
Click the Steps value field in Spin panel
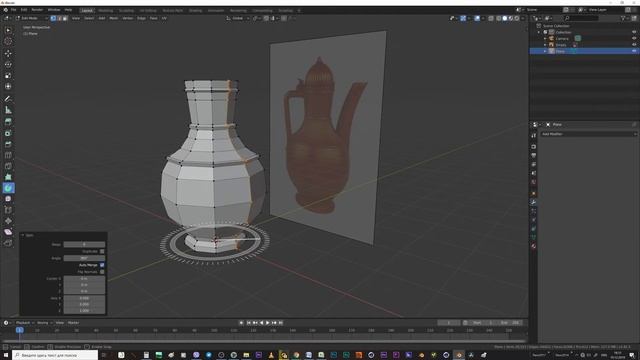tap(84, 244)
